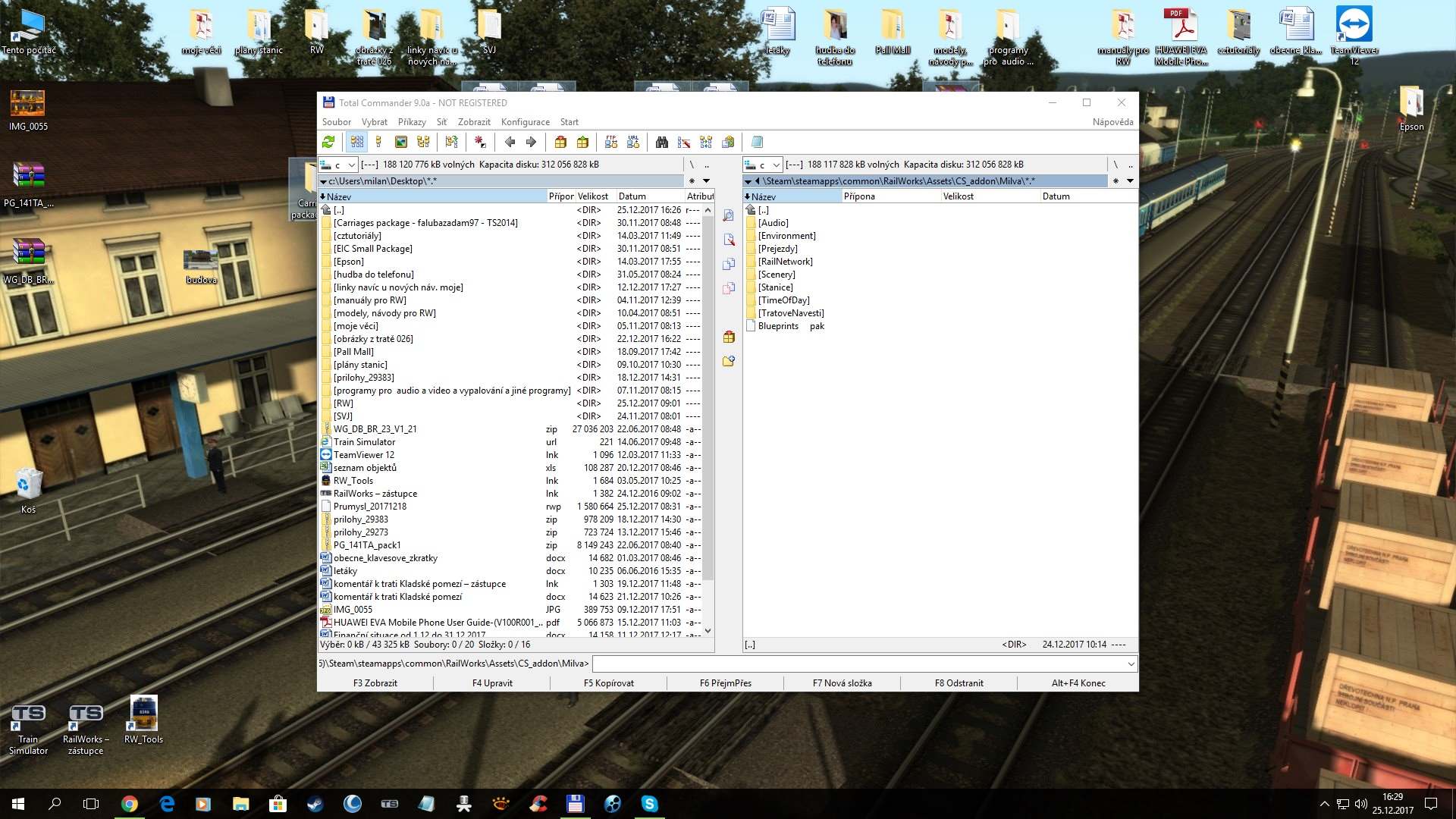1456x819 pixels.
Task: Click the View (magnifier) icon in middle bar
Action: pos(729,215)
